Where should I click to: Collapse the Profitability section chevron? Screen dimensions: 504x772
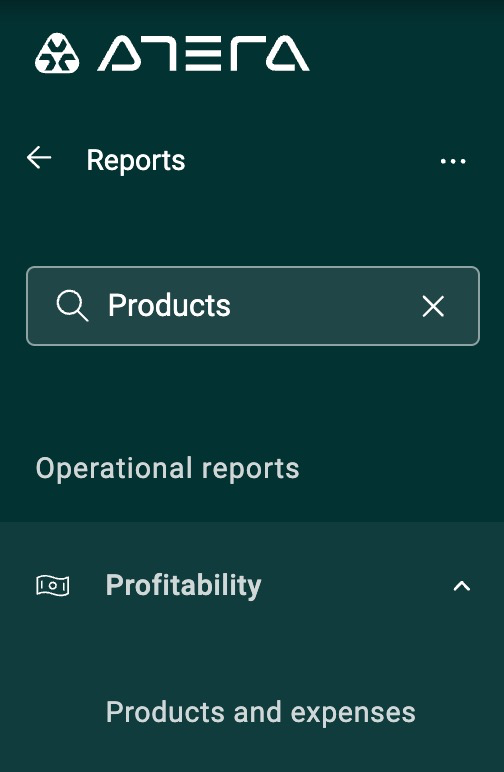tap(462, 586)
